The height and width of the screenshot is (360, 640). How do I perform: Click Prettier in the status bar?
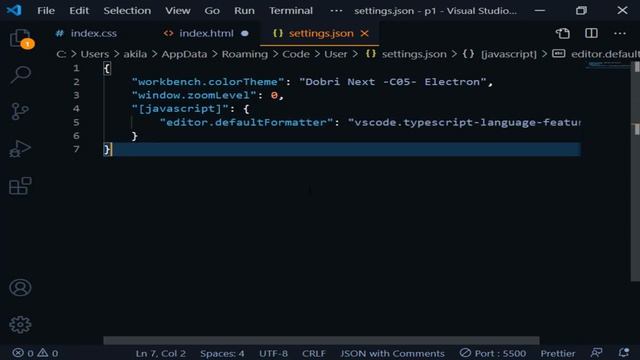coord(558,353)
